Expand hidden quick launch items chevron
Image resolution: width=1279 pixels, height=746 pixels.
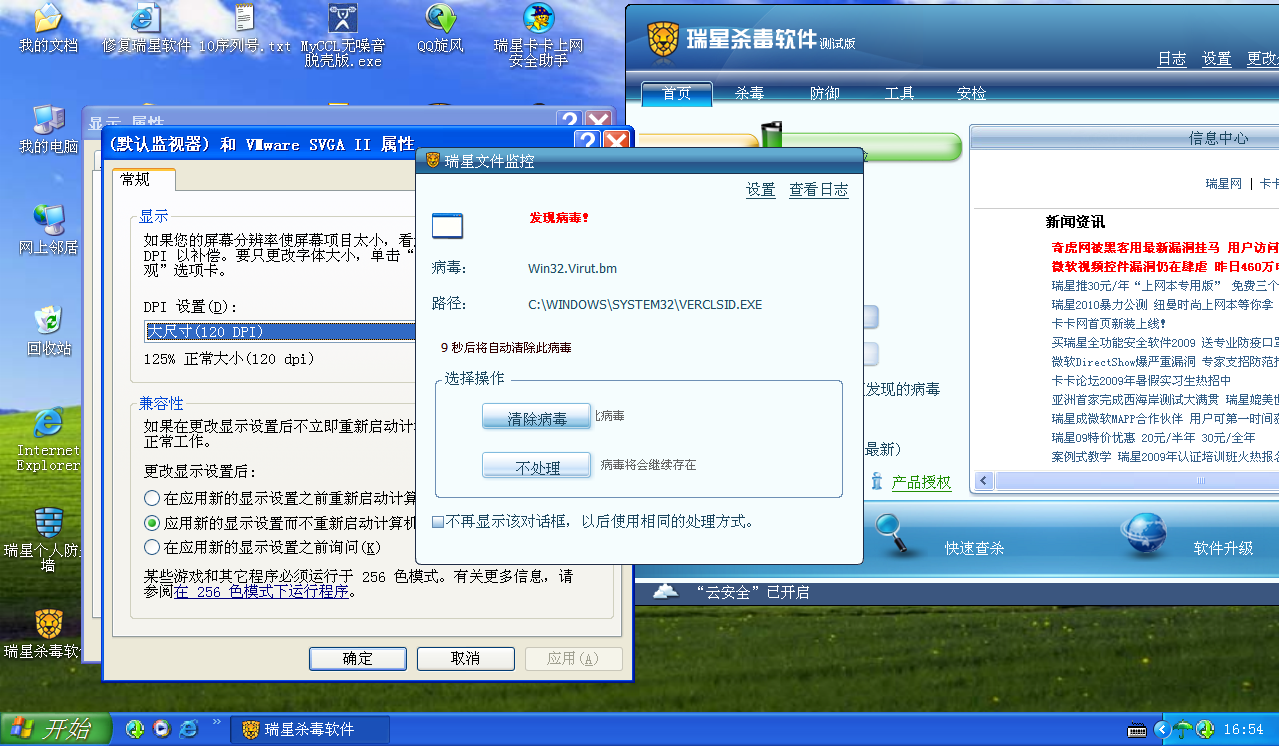216,722
